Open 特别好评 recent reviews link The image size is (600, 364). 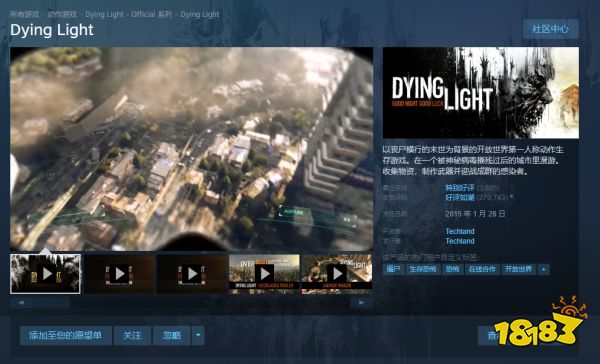(x=460, y=188)
